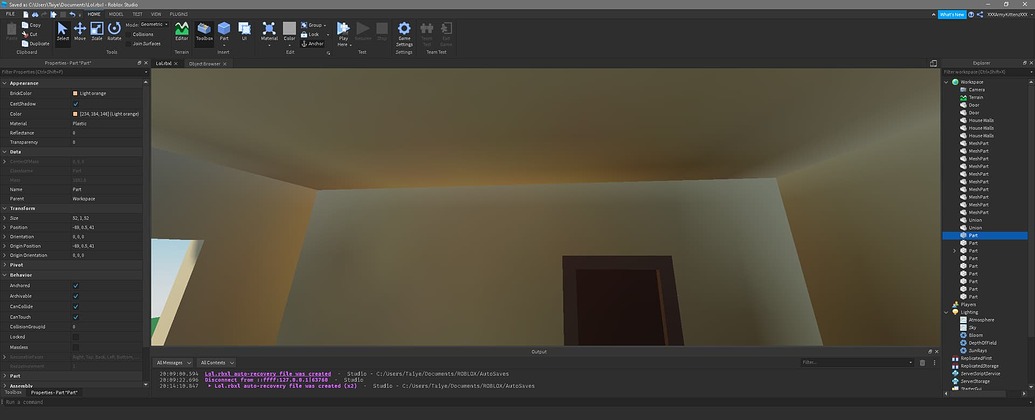
Task: Toggle the CastShadow checkbox
Action: point(76,104)
